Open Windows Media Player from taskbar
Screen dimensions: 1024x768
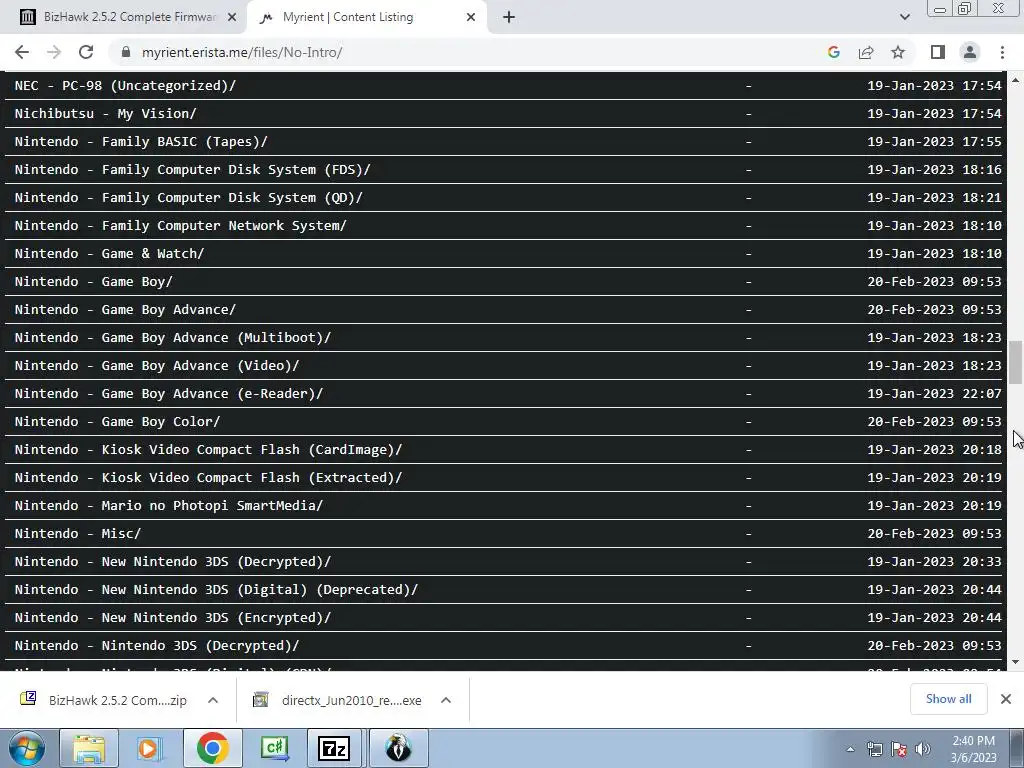coord(151,748)
